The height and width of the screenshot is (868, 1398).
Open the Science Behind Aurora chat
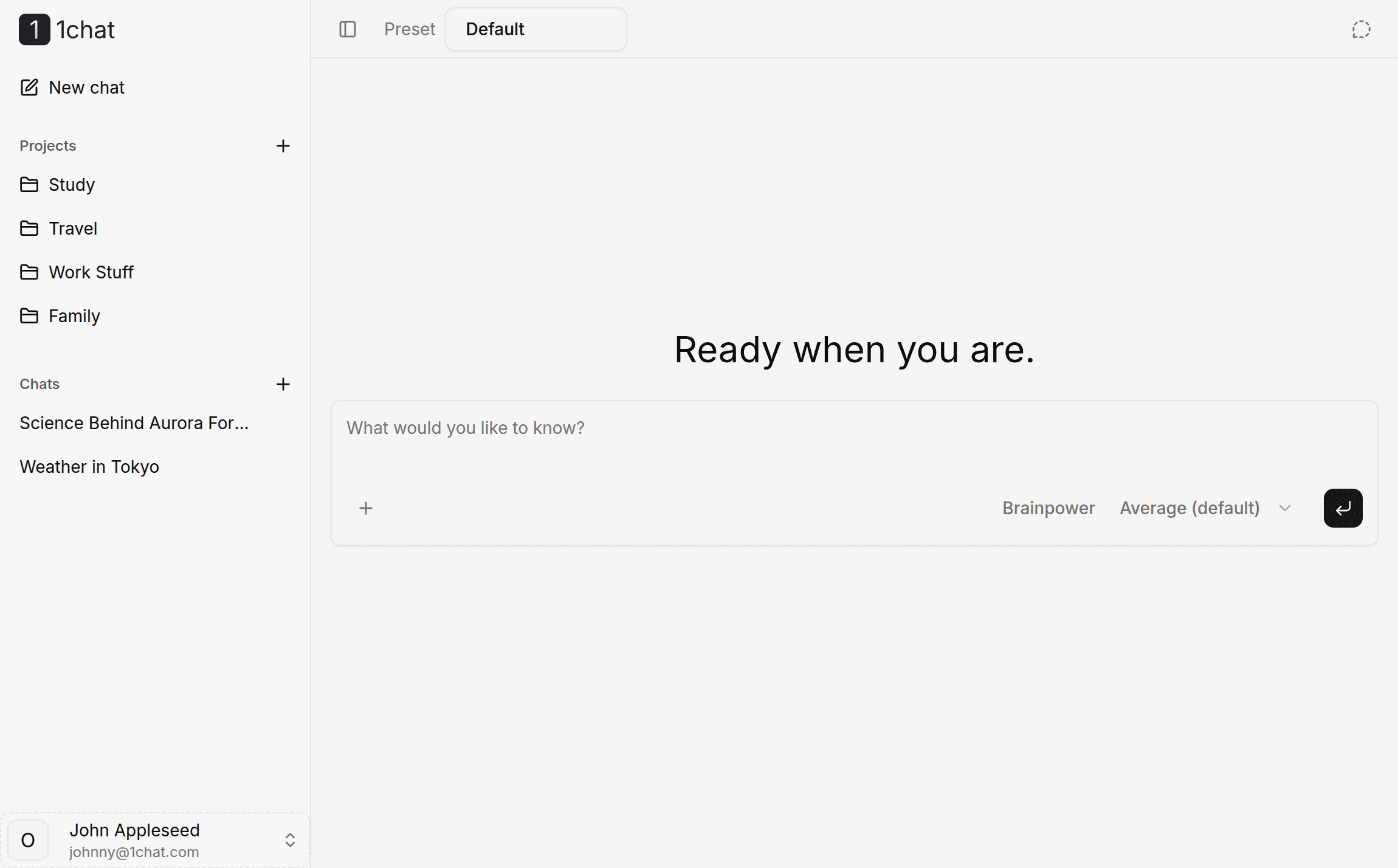point(134,423)
